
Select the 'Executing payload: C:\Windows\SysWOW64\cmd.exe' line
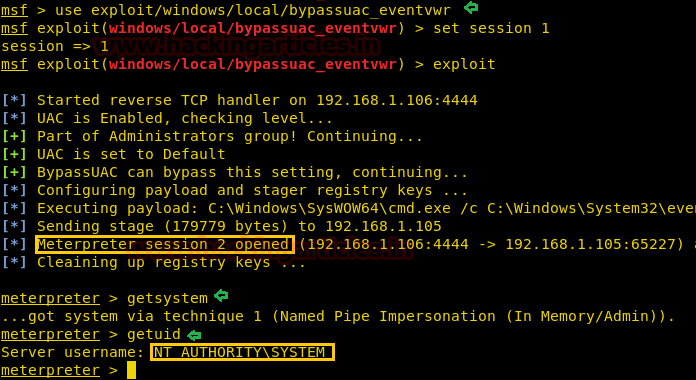pyautogui.click(x=366, y=208)
